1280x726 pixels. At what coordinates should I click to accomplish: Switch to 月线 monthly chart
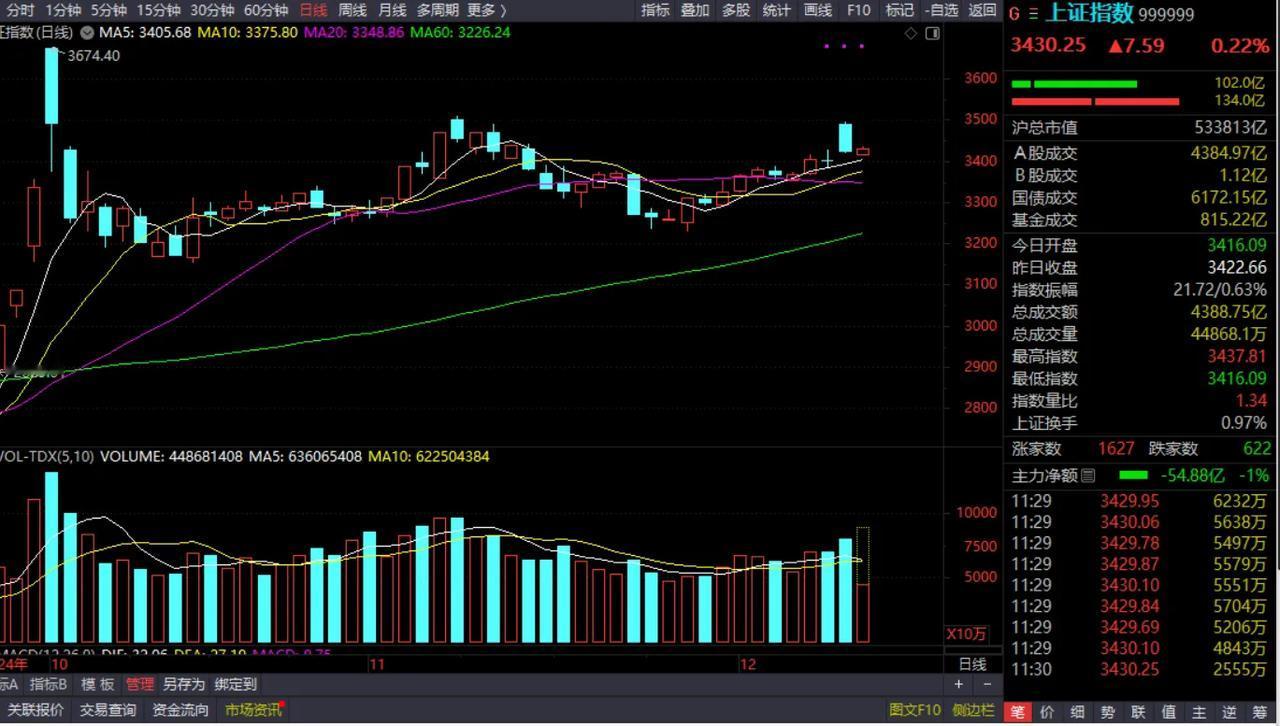tap(392, 10)
